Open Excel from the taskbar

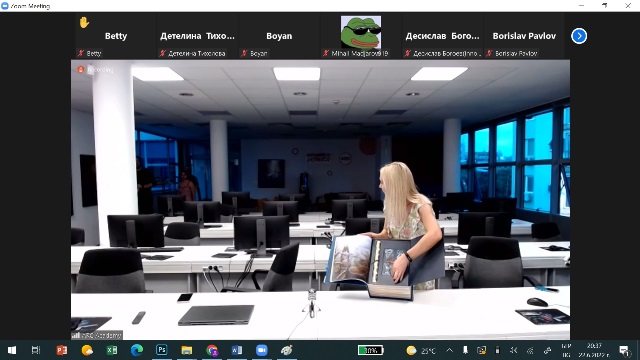point(111,350)
